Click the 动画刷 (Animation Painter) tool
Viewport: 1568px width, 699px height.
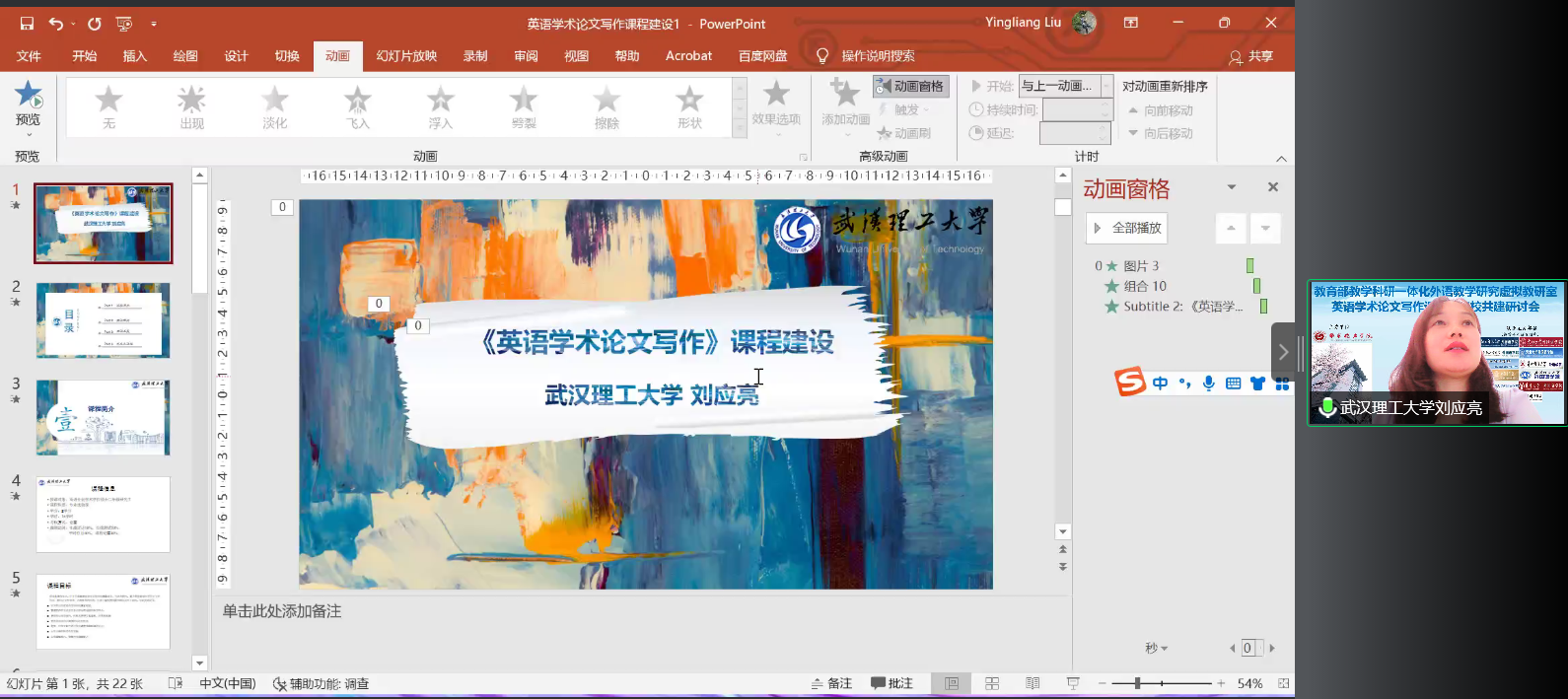(x=904, y=133)
